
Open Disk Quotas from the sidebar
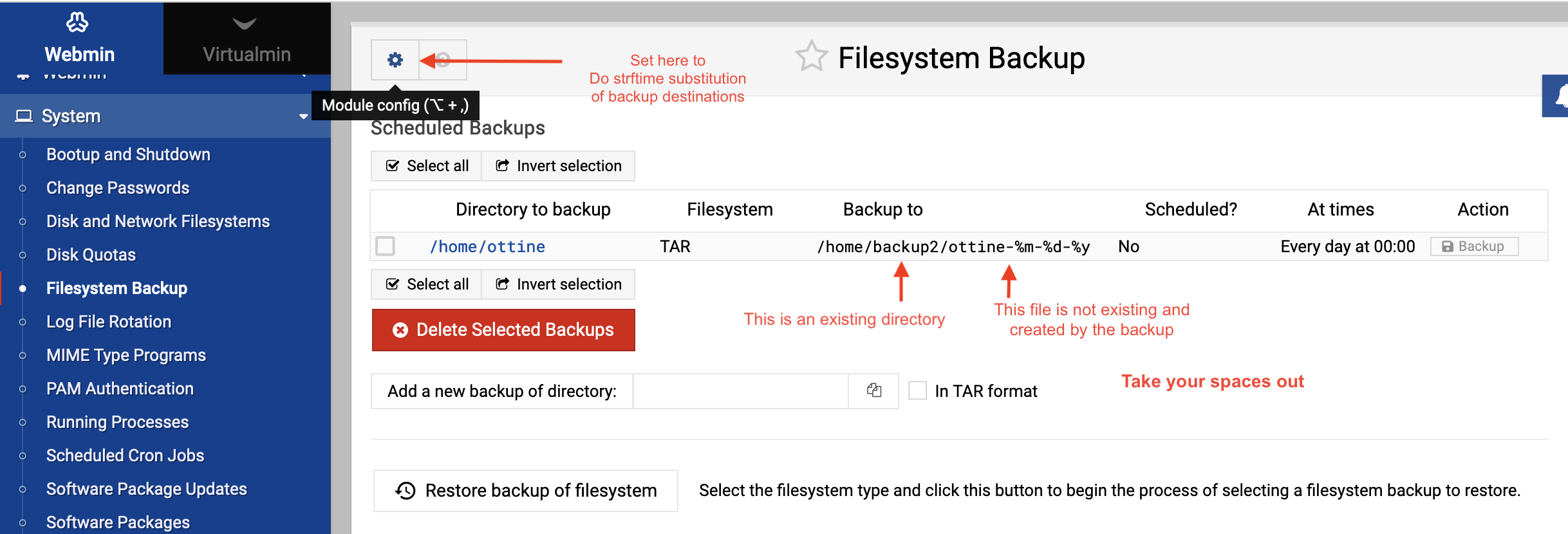click(91, 255)
